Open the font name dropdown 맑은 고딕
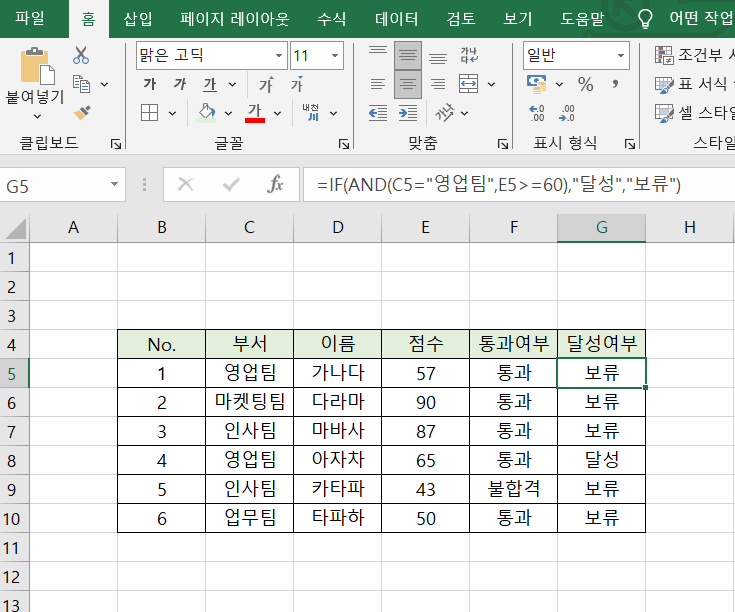 (x=279, y=55)
